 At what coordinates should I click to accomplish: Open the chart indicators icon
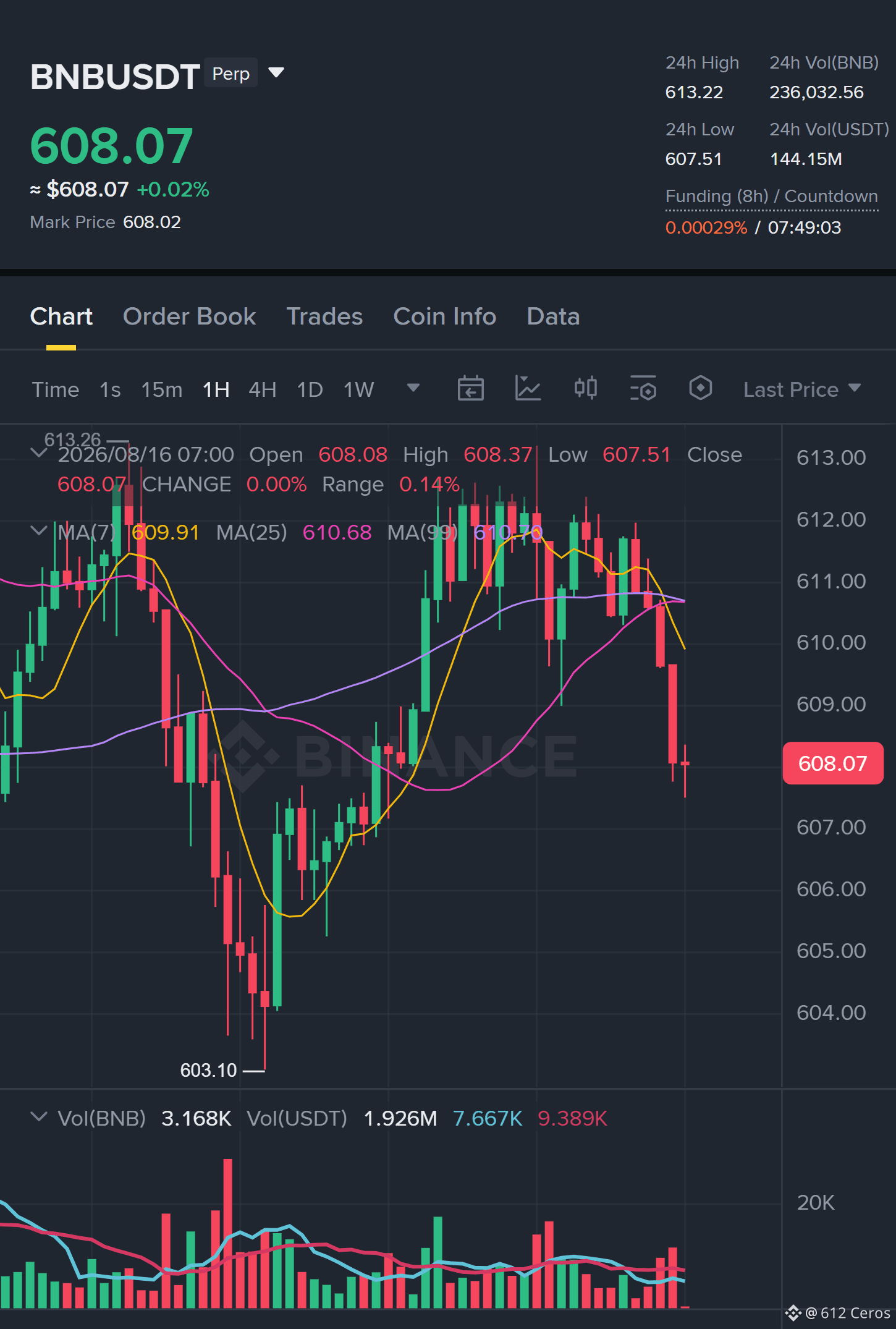point(528,389)
